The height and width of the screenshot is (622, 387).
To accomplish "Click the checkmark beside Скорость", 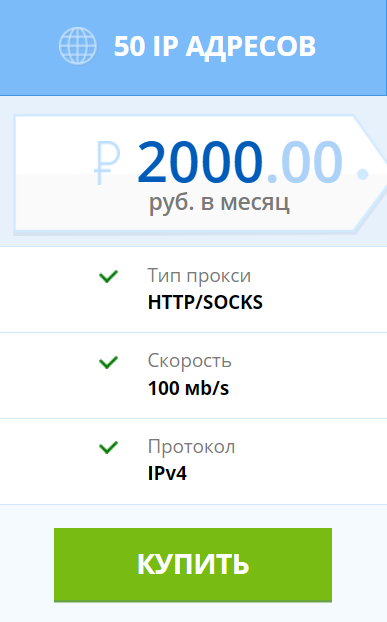I will coord(108,362).
